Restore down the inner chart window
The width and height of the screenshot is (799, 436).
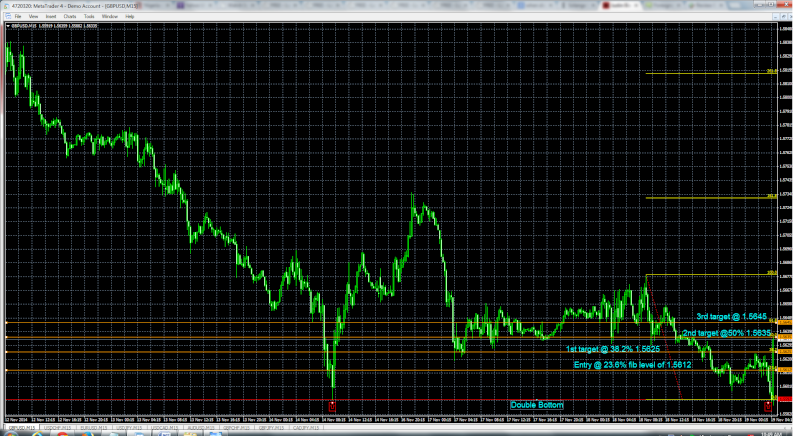coord(785,17)
